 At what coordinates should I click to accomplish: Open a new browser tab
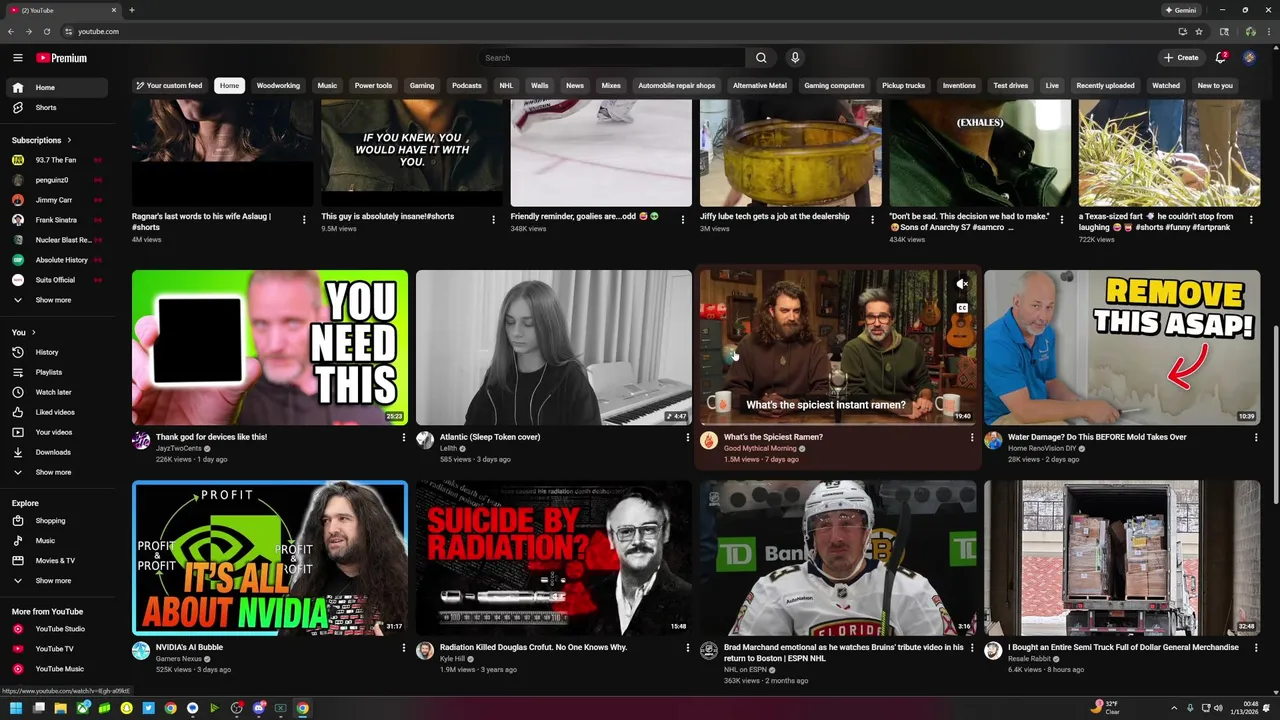pos(131,10)
